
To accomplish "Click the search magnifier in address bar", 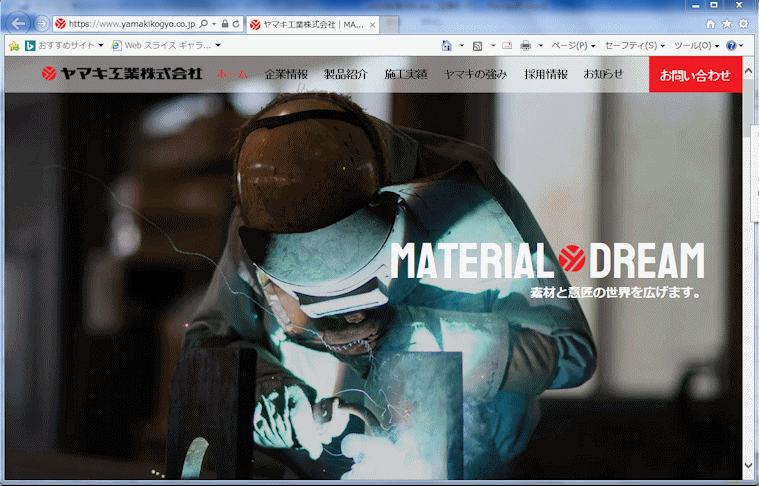I will [204, 24].
